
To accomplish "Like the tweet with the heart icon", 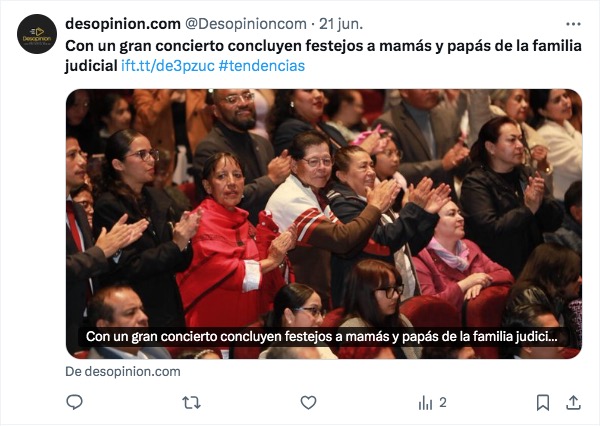I will pyautogui.click(x=308, y=403).
